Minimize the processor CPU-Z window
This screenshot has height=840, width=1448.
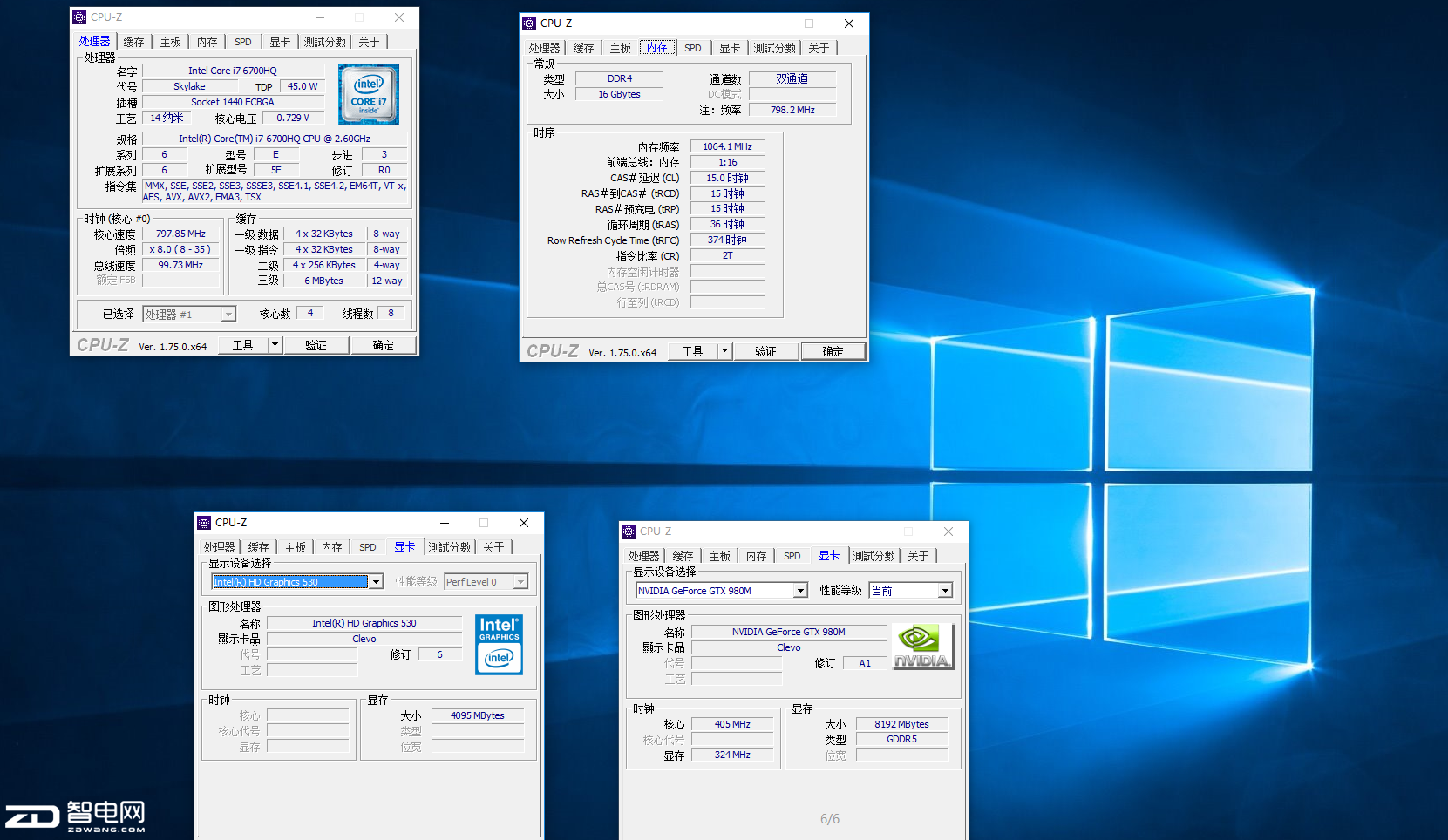[319, 17]
